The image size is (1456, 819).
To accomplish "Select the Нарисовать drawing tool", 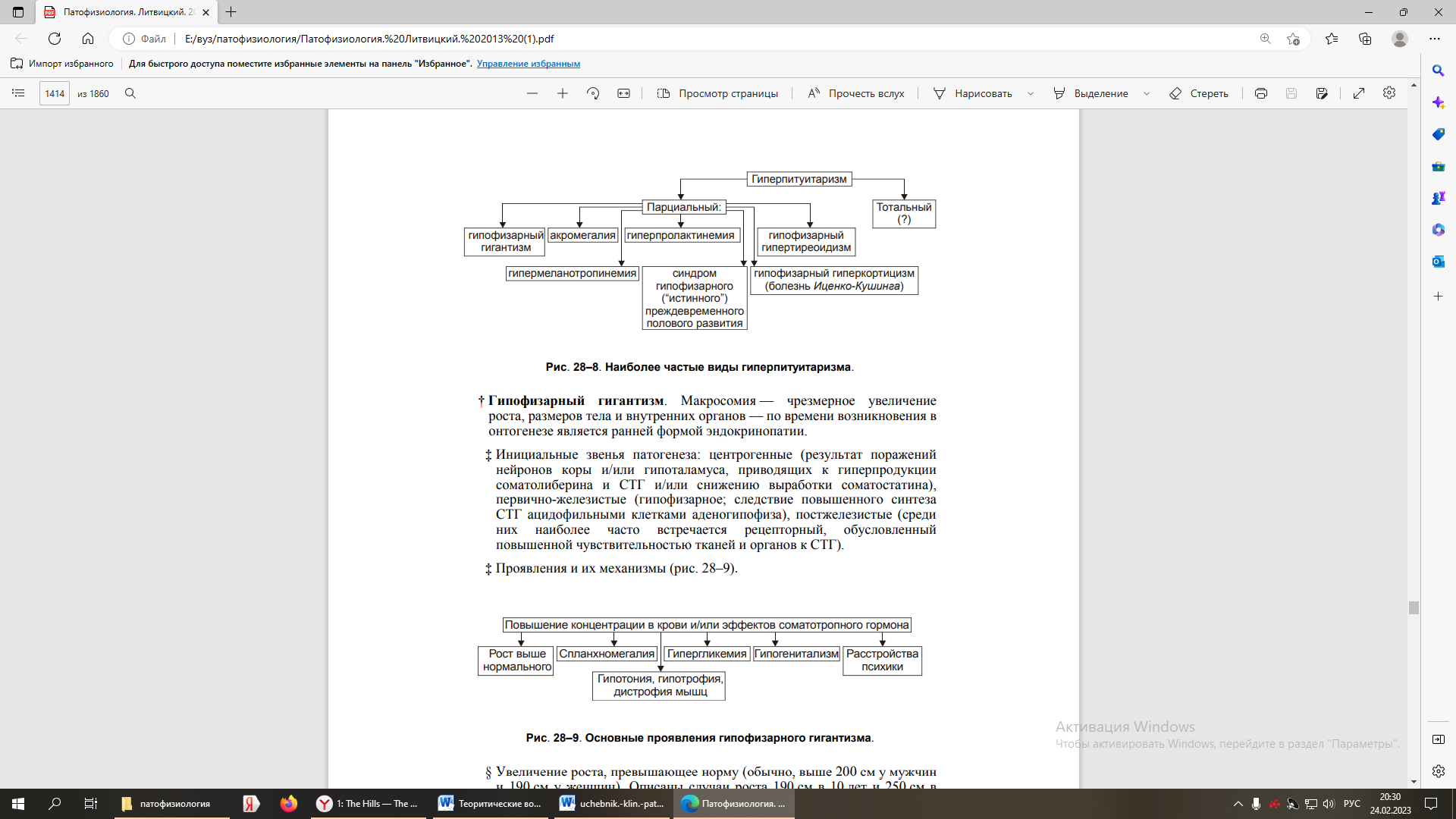I will [973, 93].
